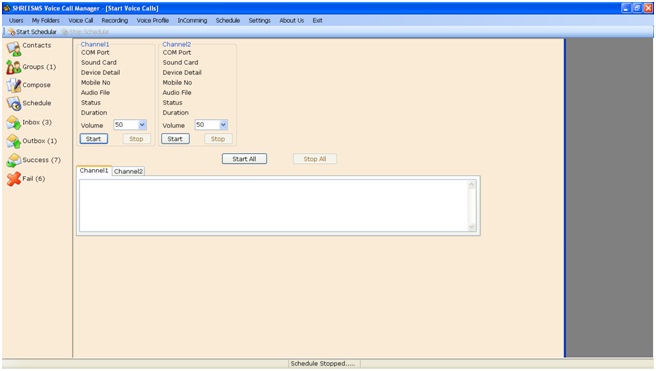
Task: Open the Groups (1) sidebar icon
Action: click(14, 67)
